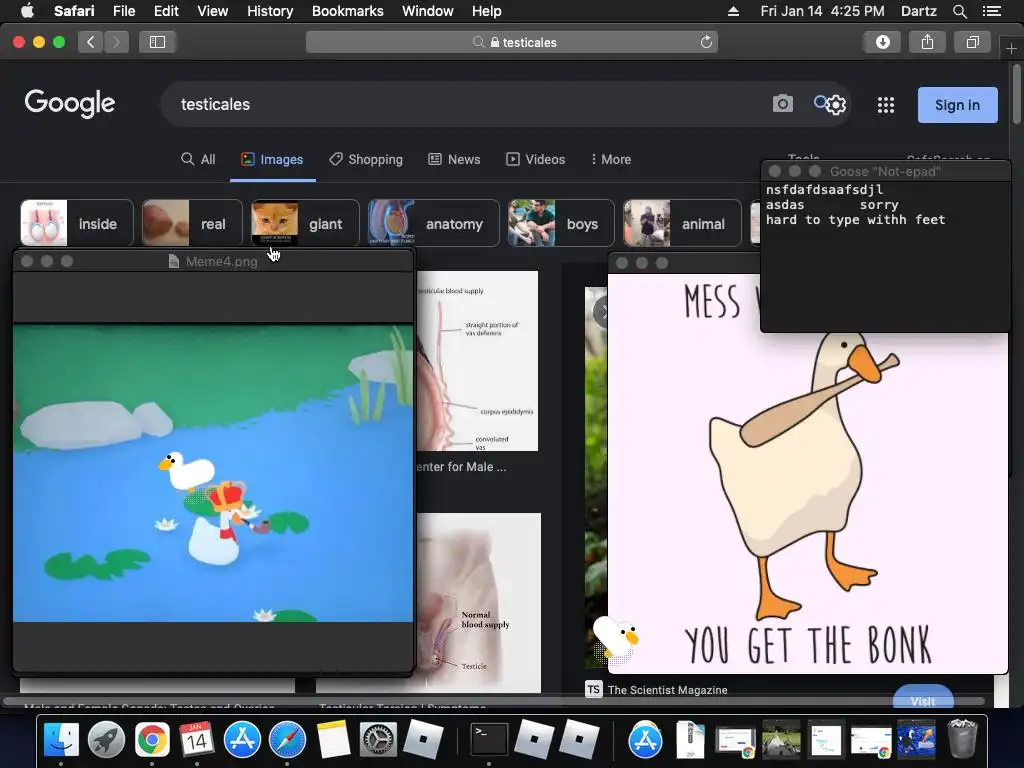Open Finder from the Dock
This screenshot has height=768, width=1024.
pyautogui.click(x=61, y=739)
